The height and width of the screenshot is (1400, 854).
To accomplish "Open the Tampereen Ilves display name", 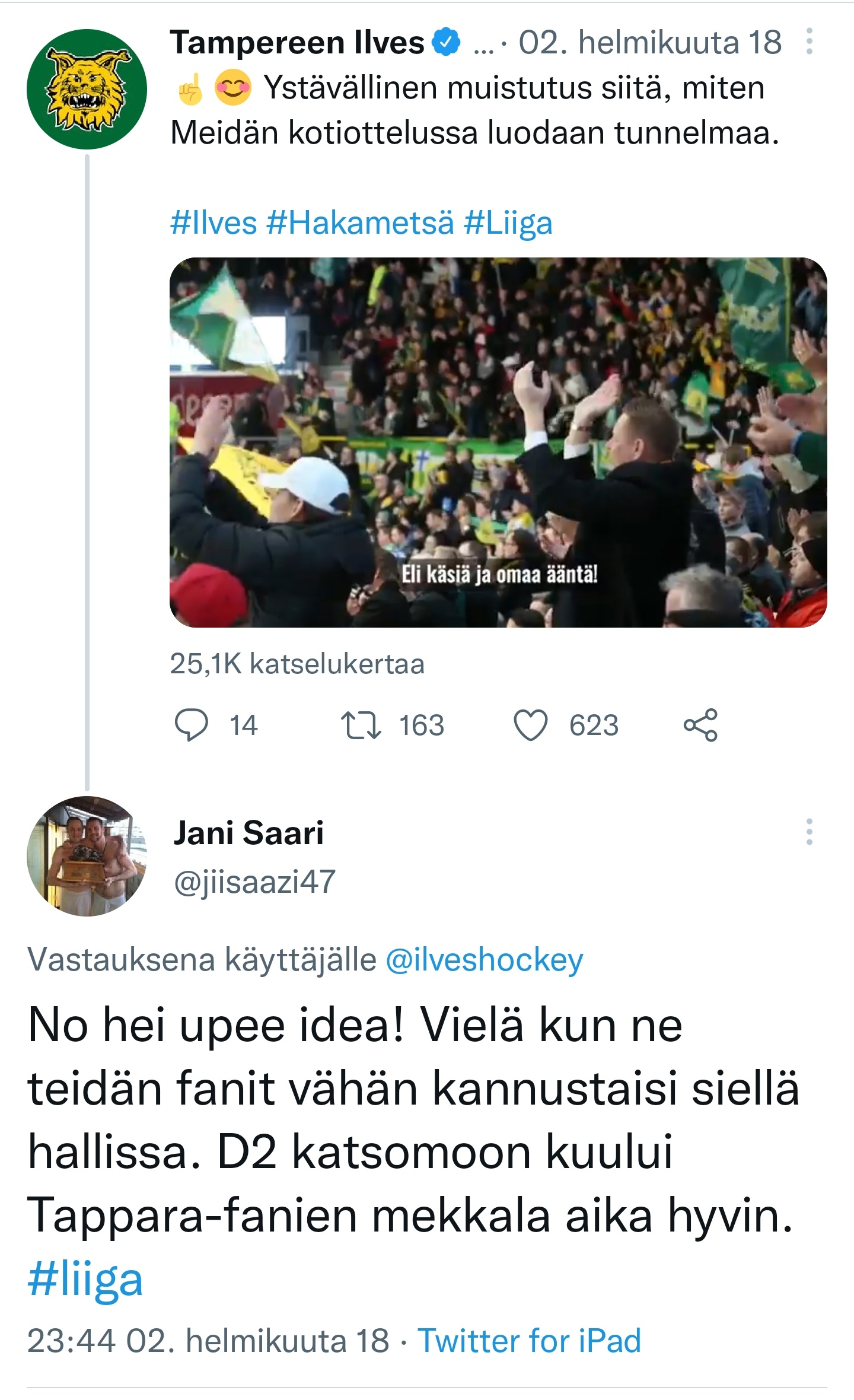I will (x=297, y=43).
